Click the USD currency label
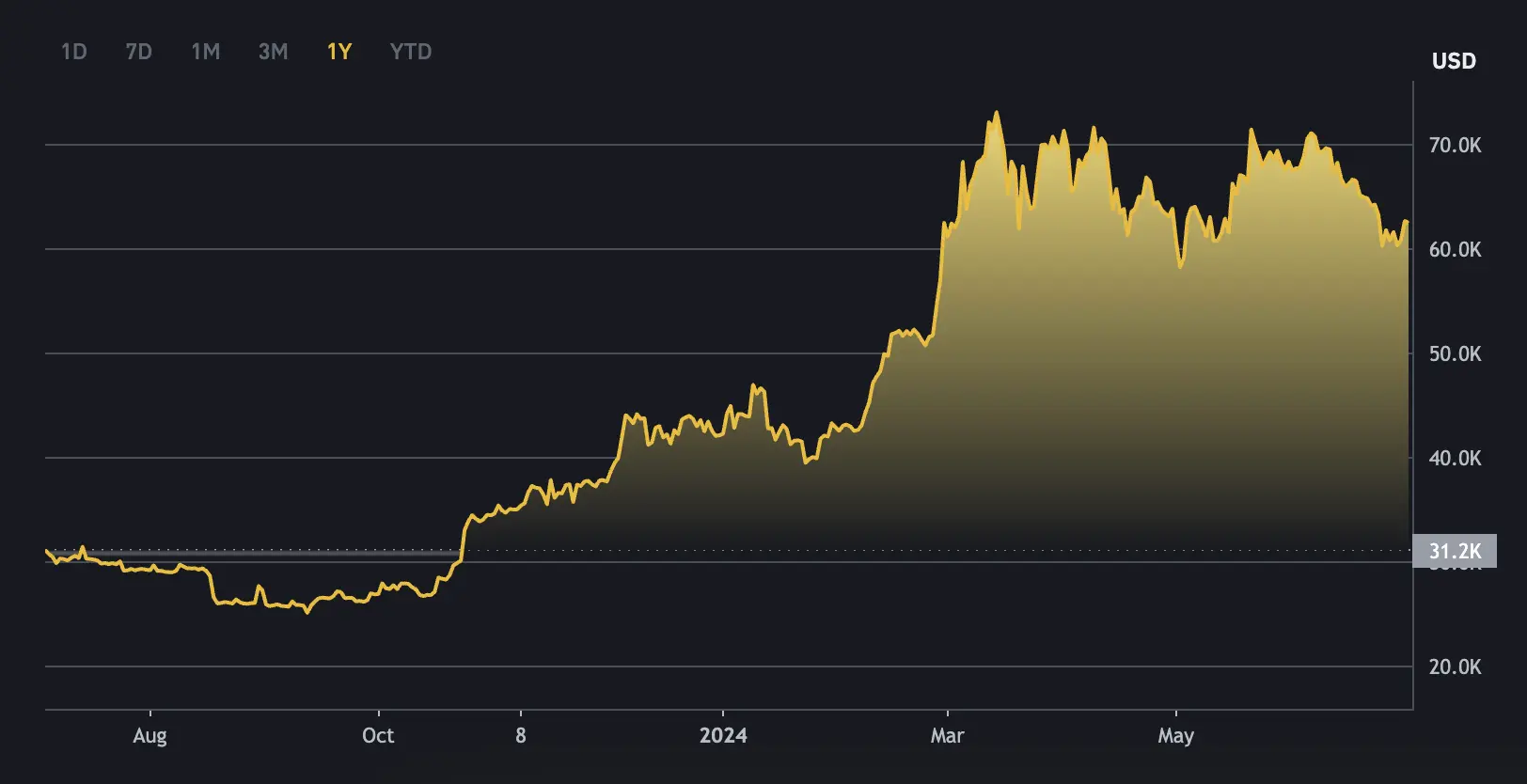The height and width of the screenshot is (784, 1527). (1454, 61)
